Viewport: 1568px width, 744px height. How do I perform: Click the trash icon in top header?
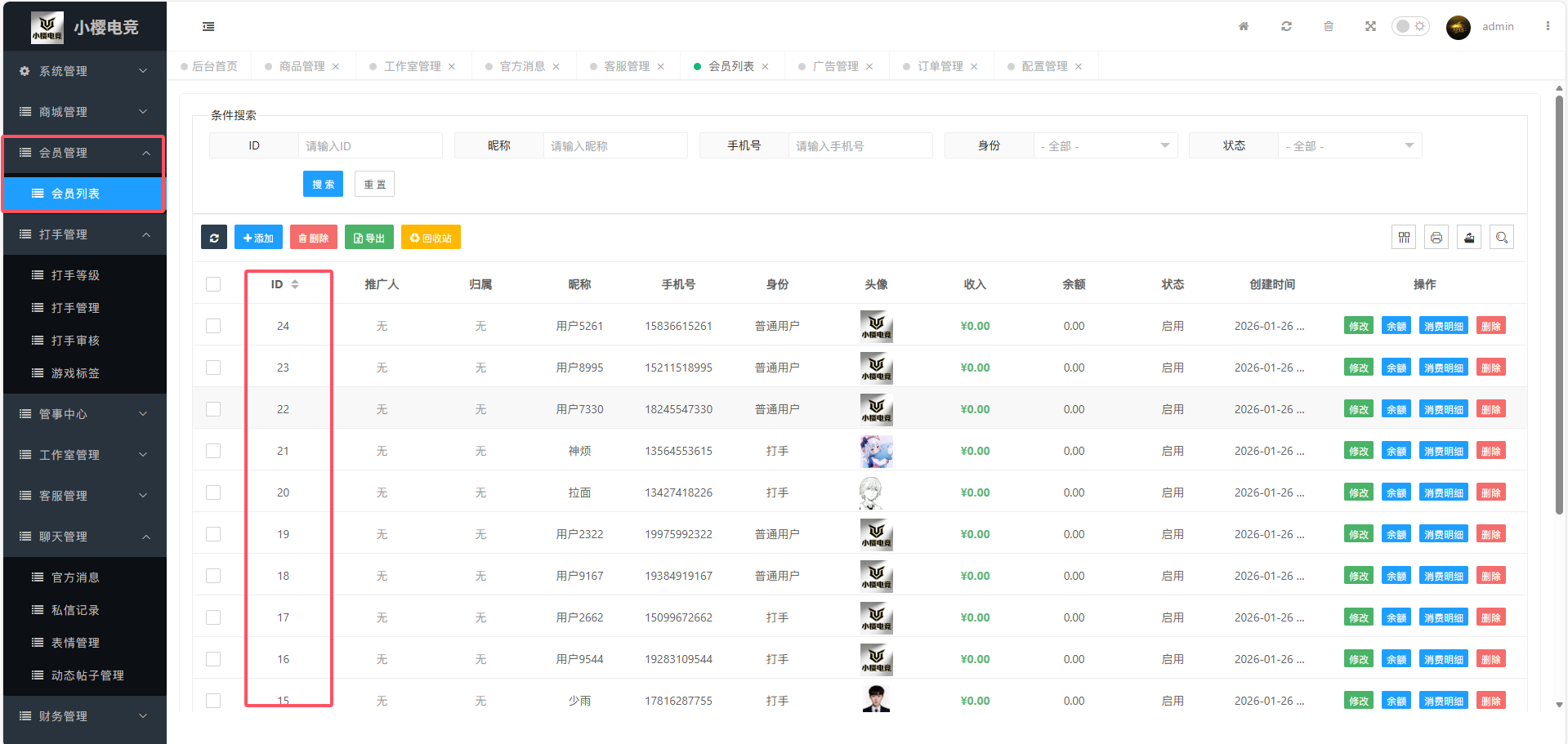[x=1329, y=26]
